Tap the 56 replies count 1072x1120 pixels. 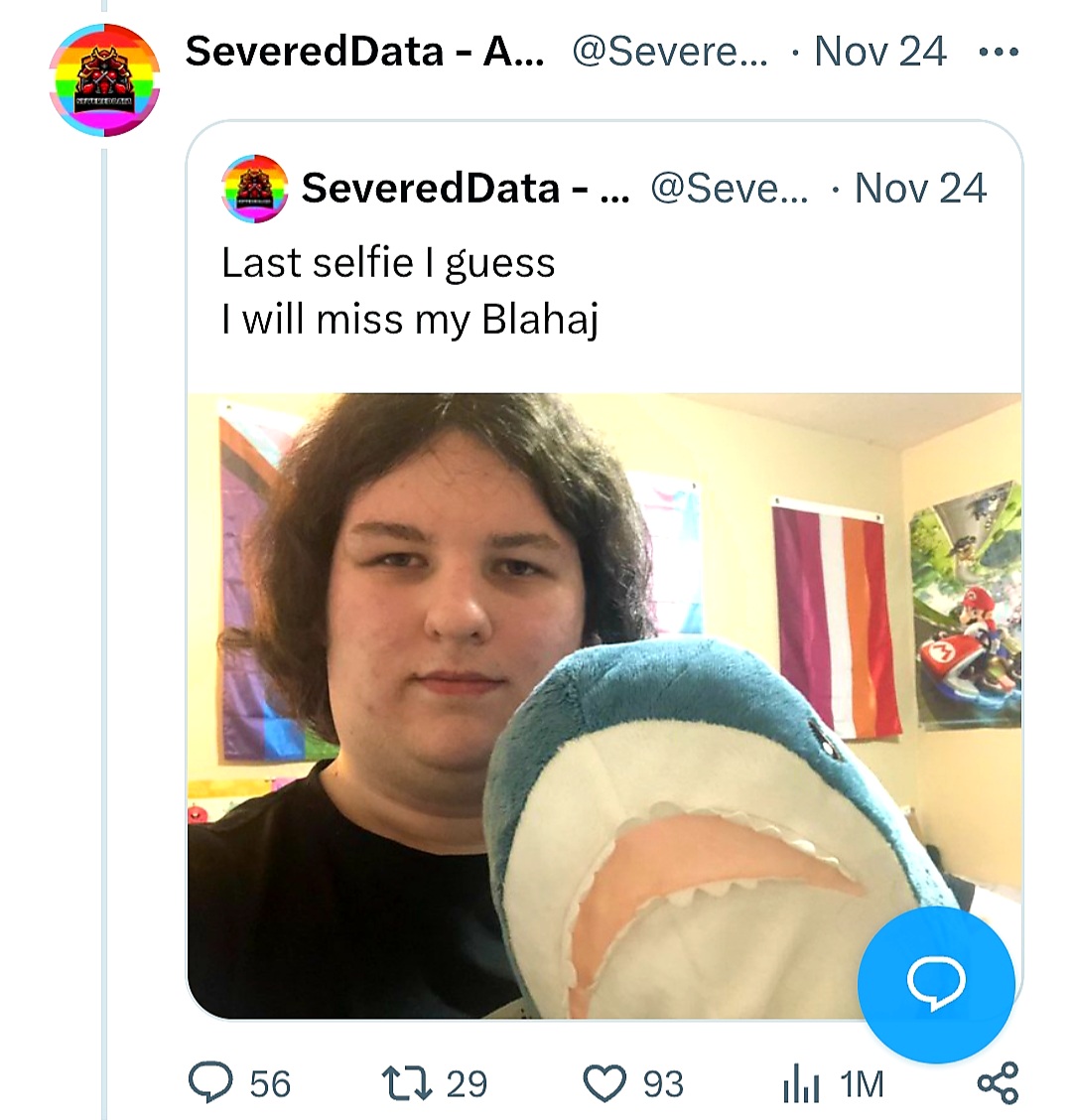[x=269, y=1083]
